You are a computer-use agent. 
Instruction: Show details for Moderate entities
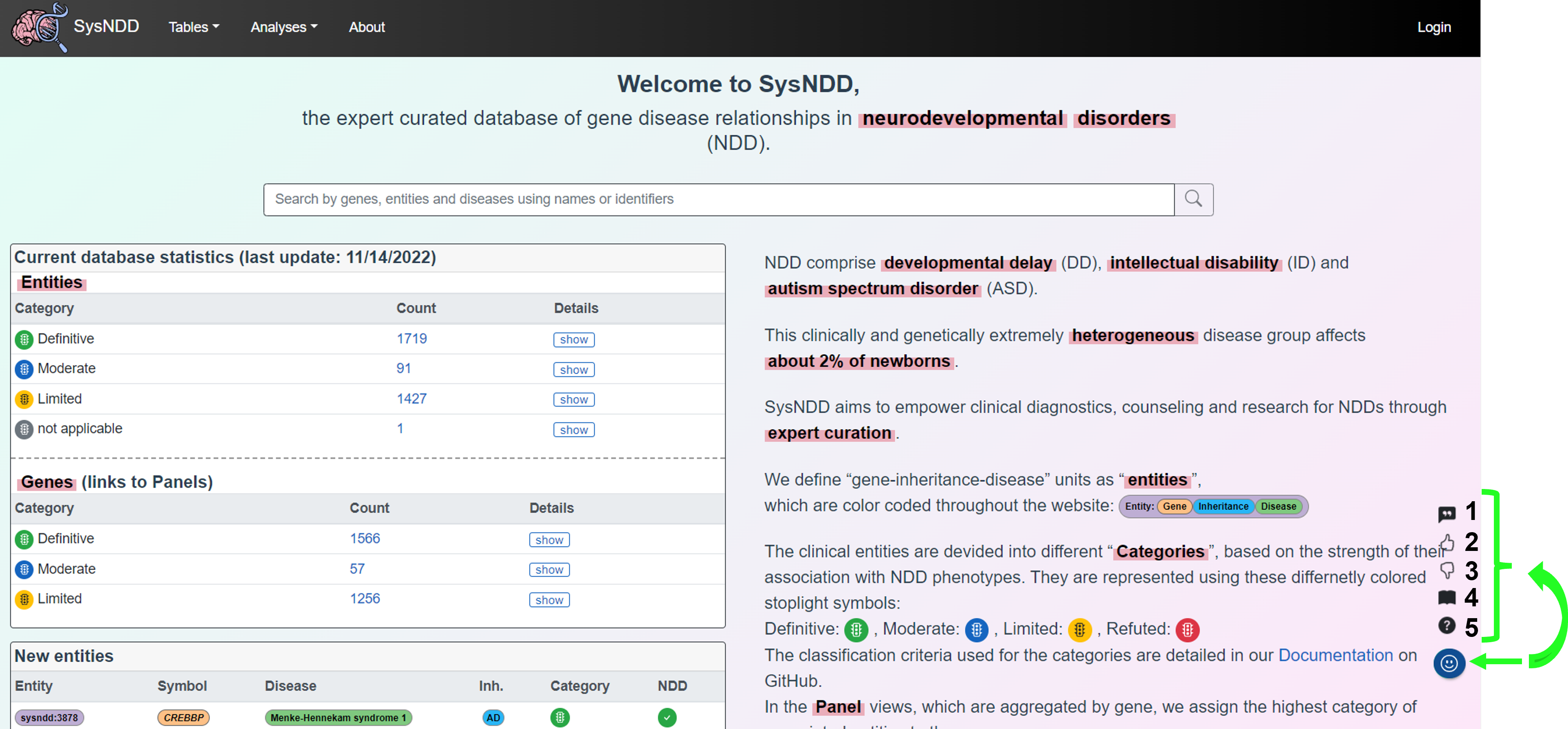click(x=573, y=370)
